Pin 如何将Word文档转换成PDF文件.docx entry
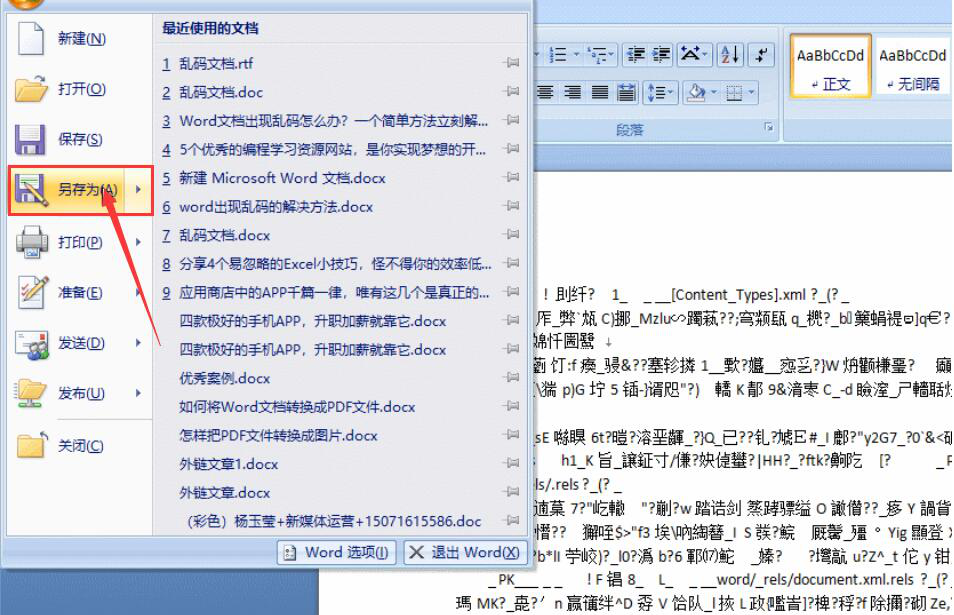954x615 pixels. tap(512, 406)
